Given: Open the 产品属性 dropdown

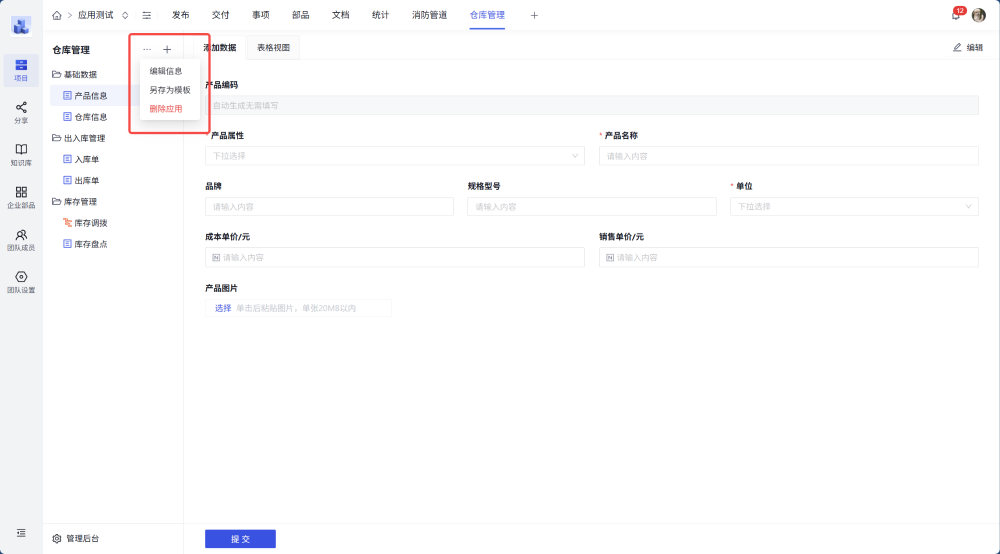Looking at the screenshot, I should 394,156.
